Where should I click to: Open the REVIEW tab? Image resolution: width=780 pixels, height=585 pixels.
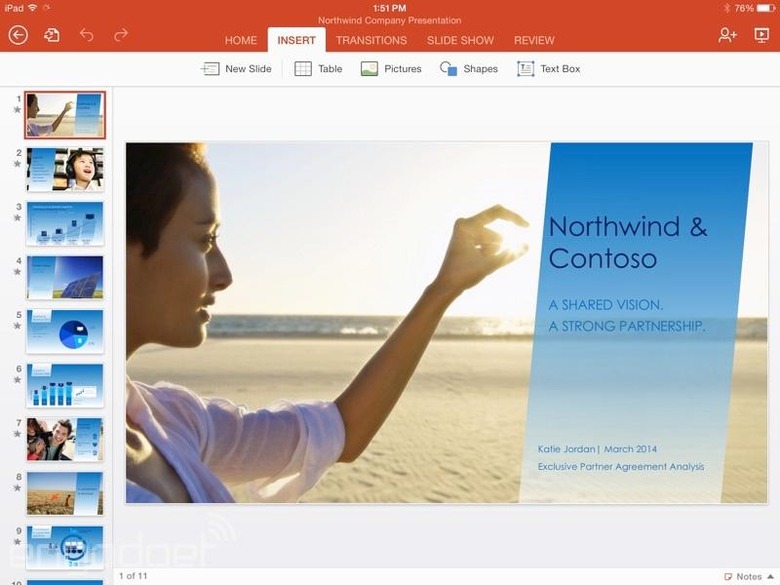534,41
